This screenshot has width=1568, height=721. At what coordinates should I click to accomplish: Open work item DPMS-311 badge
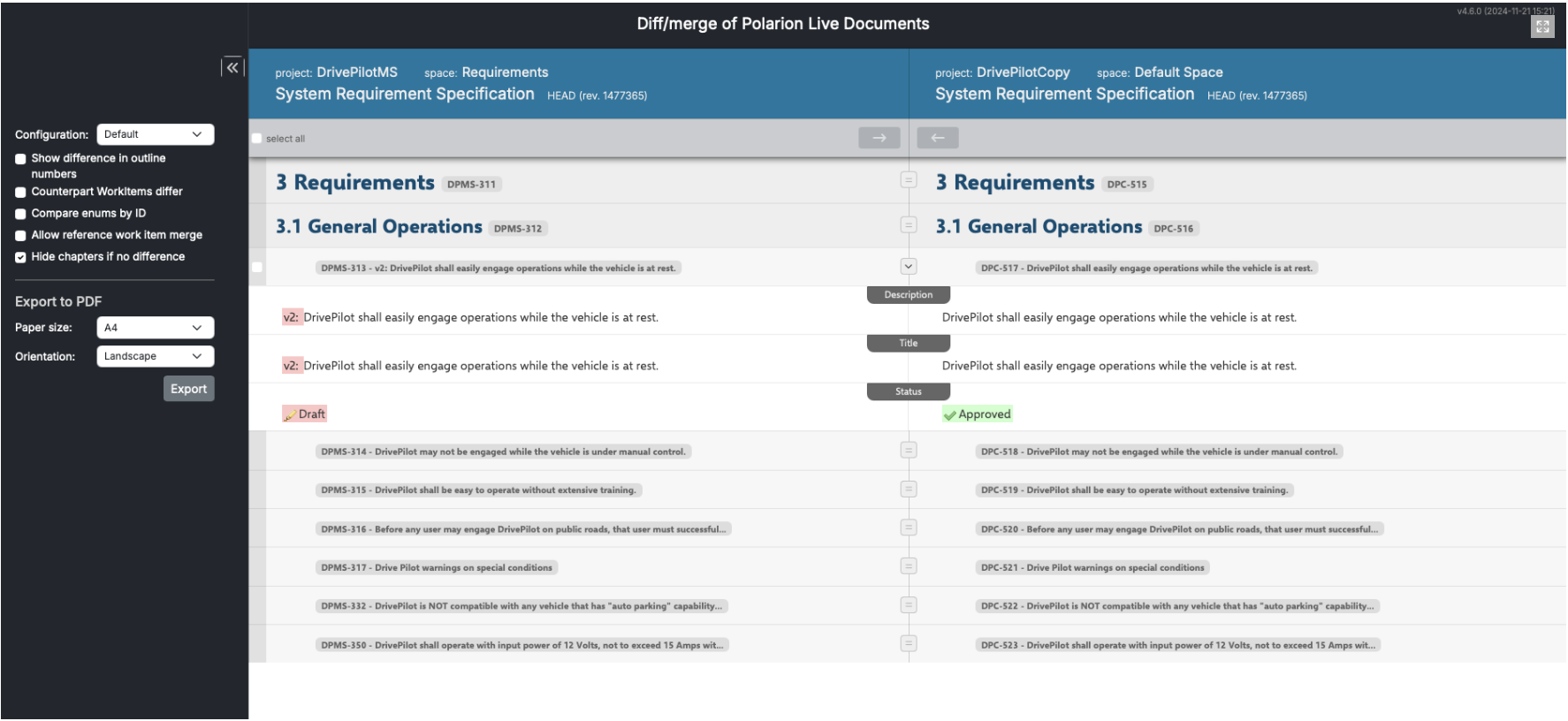coord(471,185)
